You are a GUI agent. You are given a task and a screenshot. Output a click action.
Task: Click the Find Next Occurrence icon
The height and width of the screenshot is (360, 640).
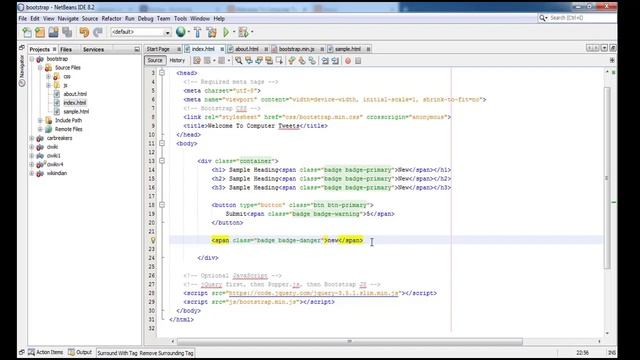(259, 61)
